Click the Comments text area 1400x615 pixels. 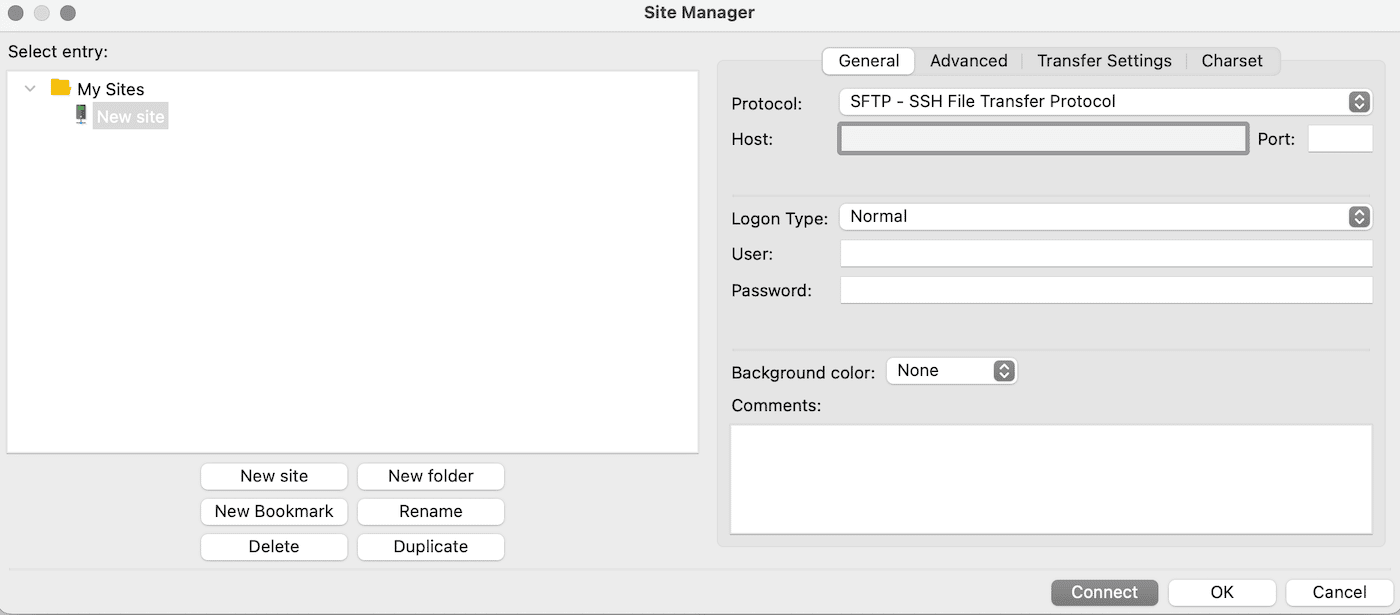(1050, 478)
